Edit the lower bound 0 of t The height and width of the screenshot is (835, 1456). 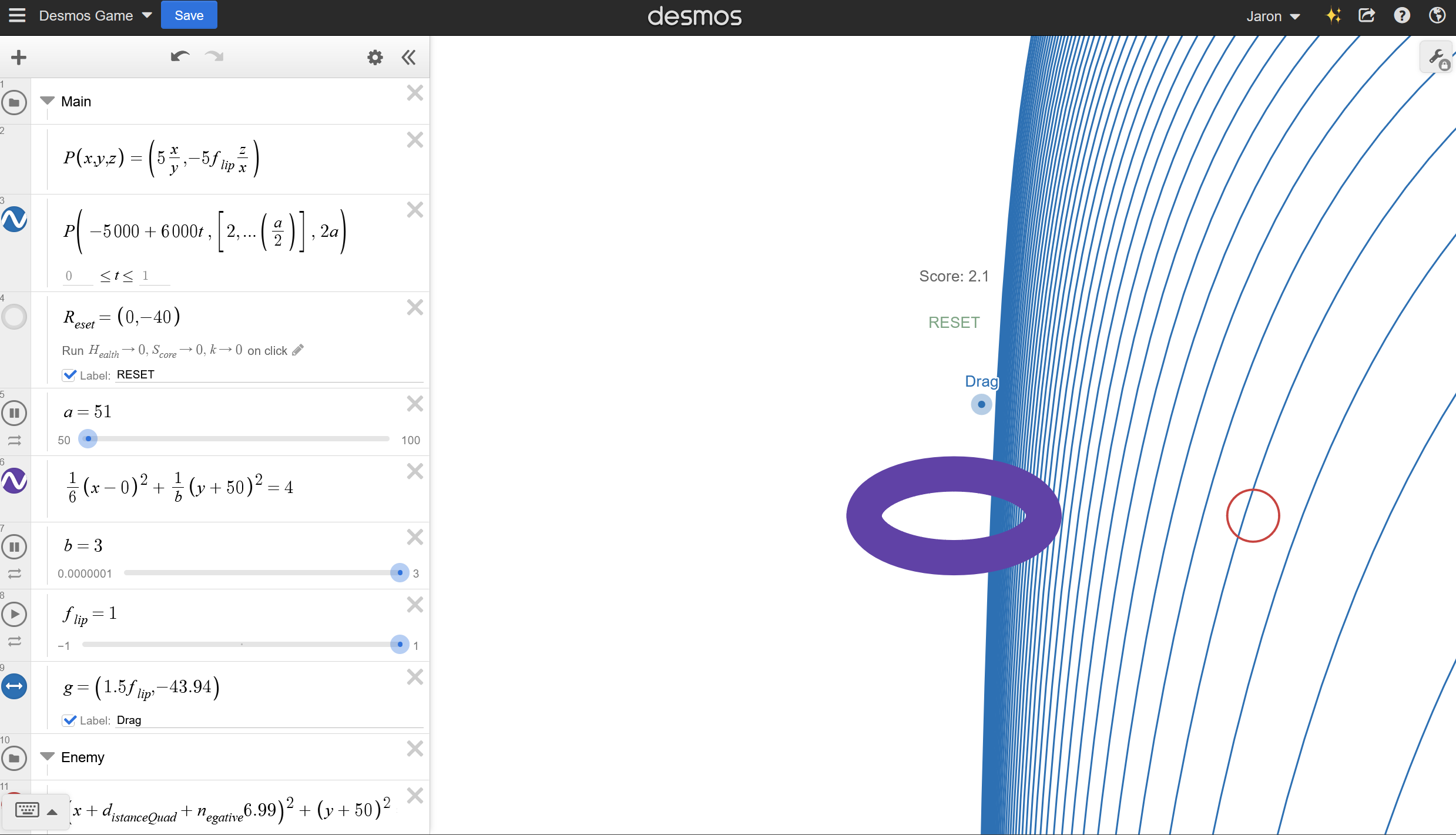[78, 276]
